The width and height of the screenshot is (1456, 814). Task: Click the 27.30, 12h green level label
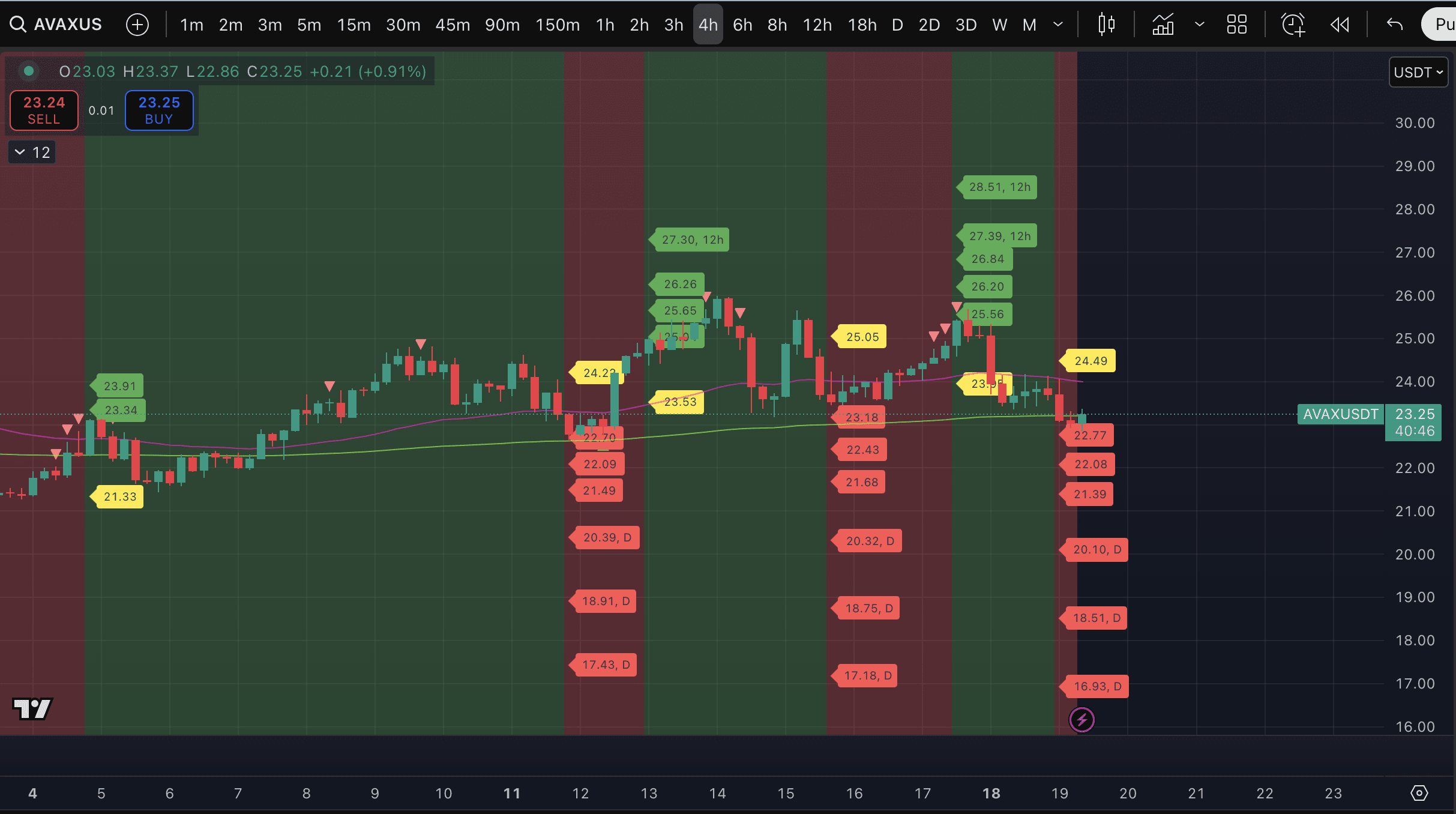click(690, 240)
